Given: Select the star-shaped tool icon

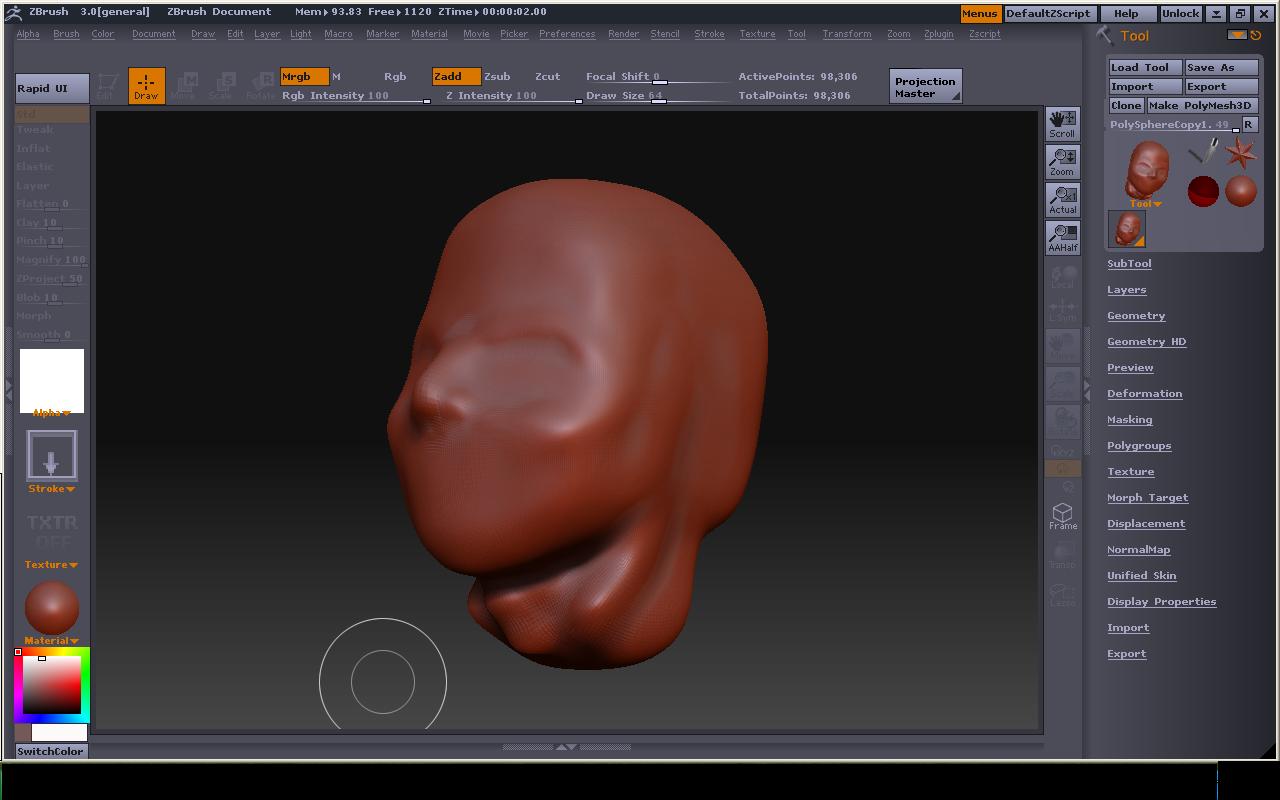Looking at the screenshot, I should tap(1240, 153).
